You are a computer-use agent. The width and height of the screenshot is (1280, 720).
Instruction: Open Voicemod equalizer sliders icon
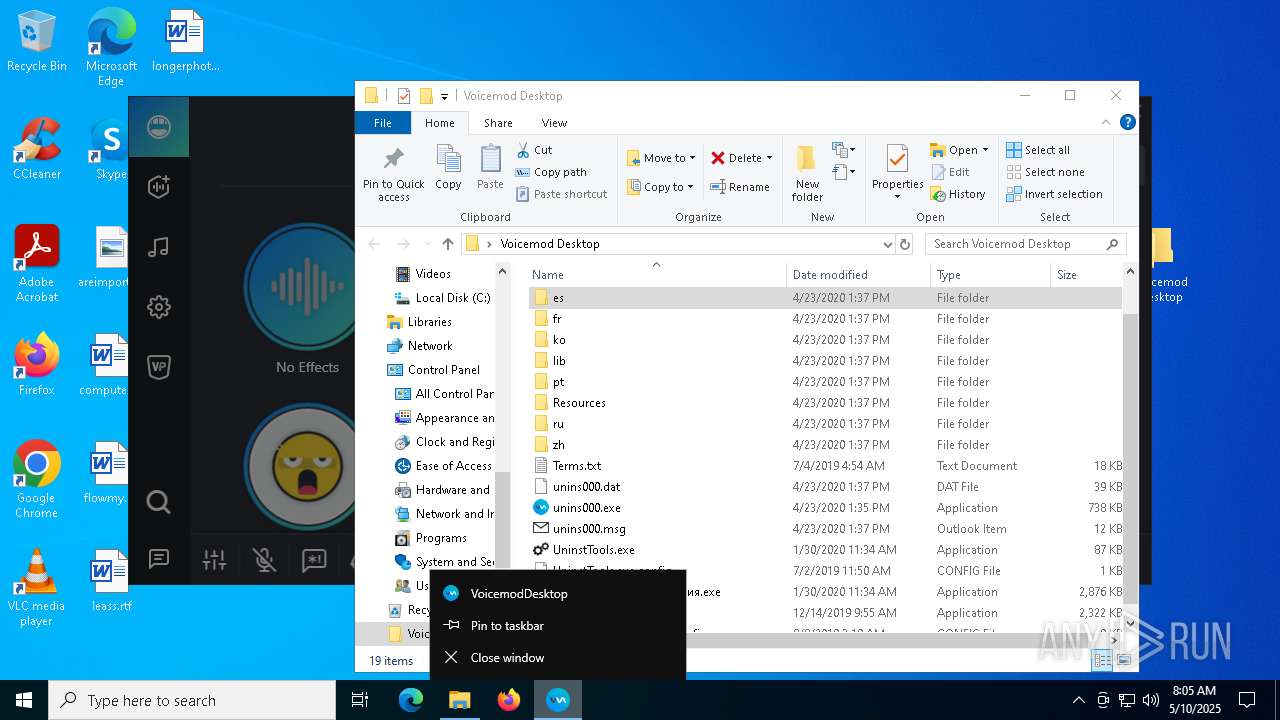pyautogui.click(x=214, y=560)
